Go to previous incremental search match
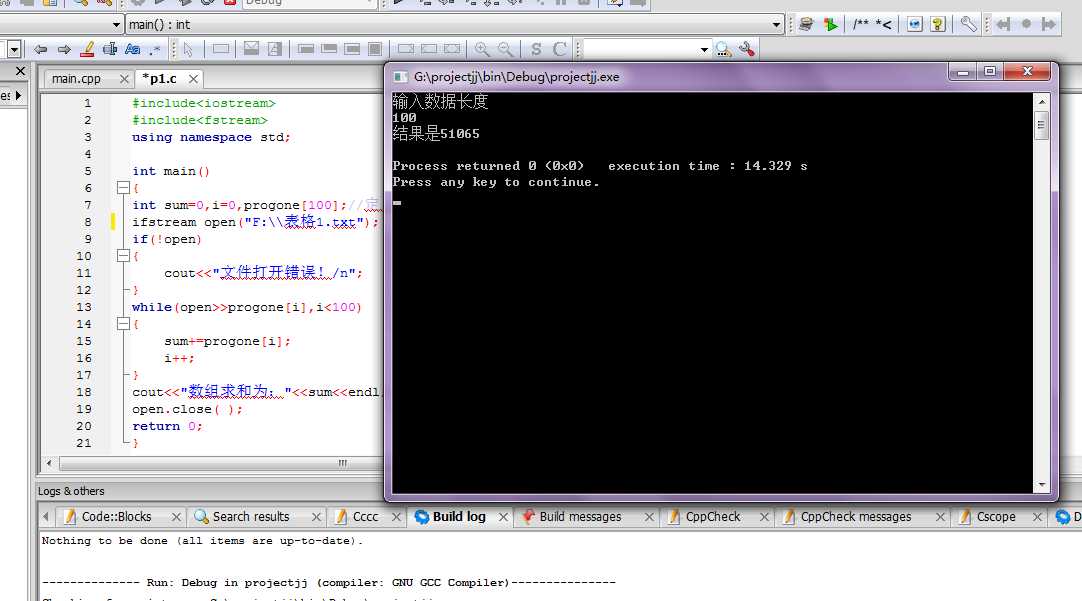Screen dimensions: 1082x601 (x=41, y=49)
